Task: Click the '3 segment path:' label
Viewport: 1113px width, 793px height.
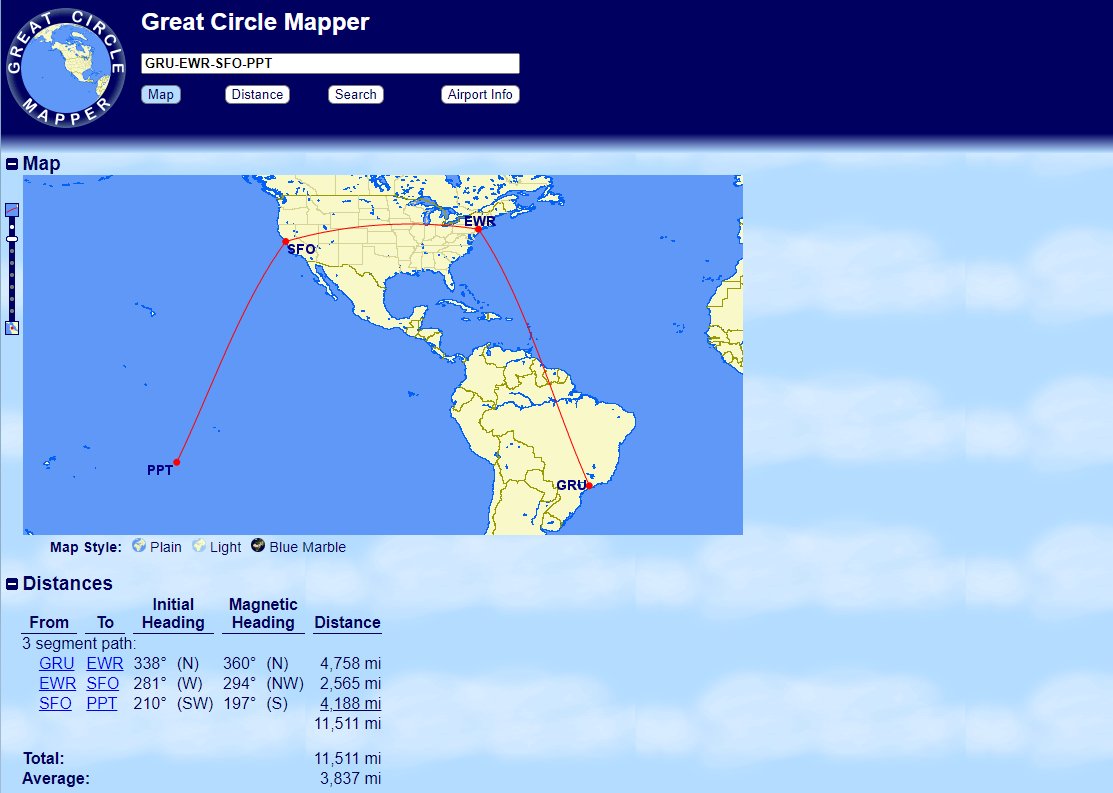Action: pos(79,644)
